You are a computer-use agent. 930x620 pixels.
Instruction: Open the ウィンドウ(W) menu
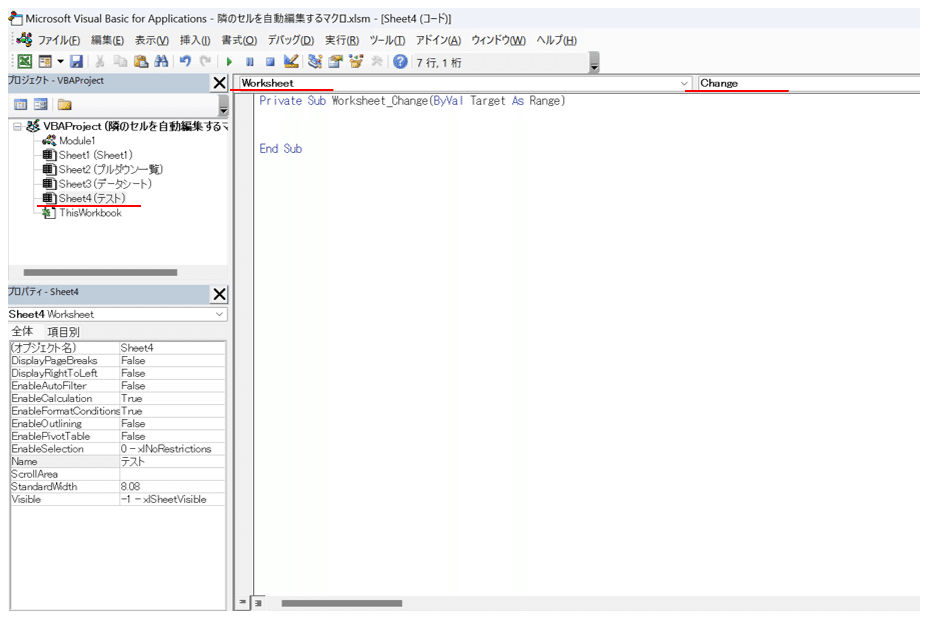coord(498,40)
